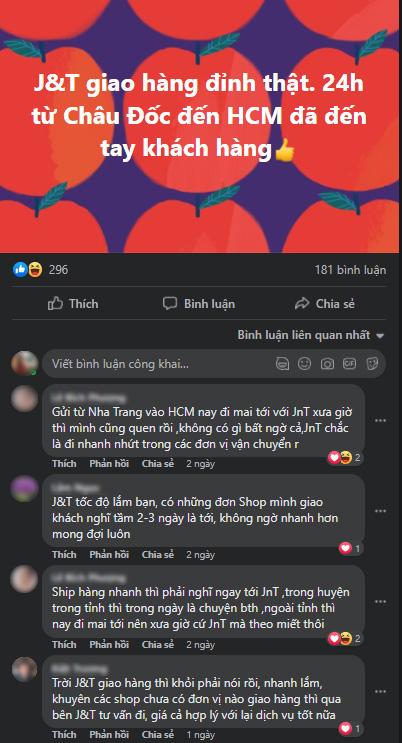Open the first commenter's profile avatar
402x743 pixels.
[24, 399]
